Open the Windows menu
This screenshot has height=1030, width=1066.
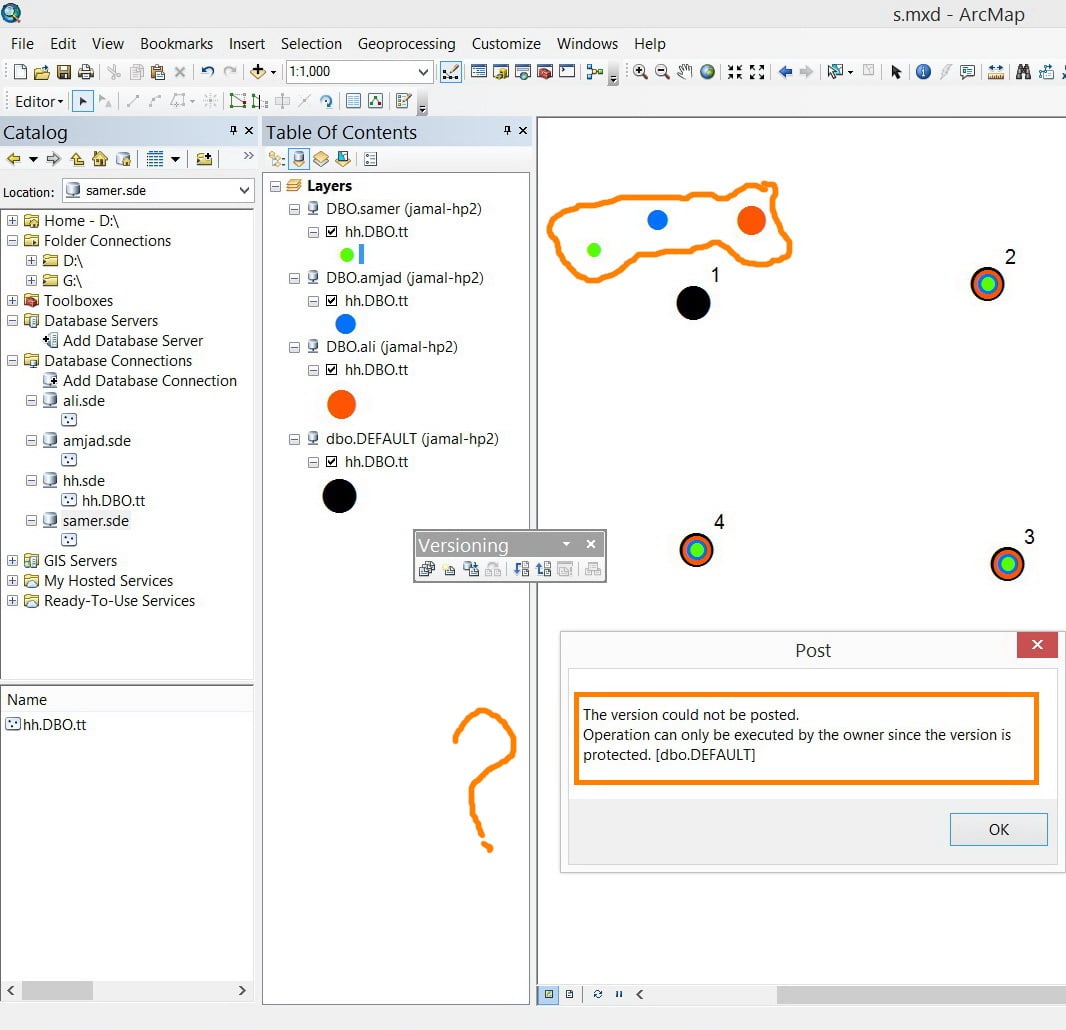[x=587, y=44]
